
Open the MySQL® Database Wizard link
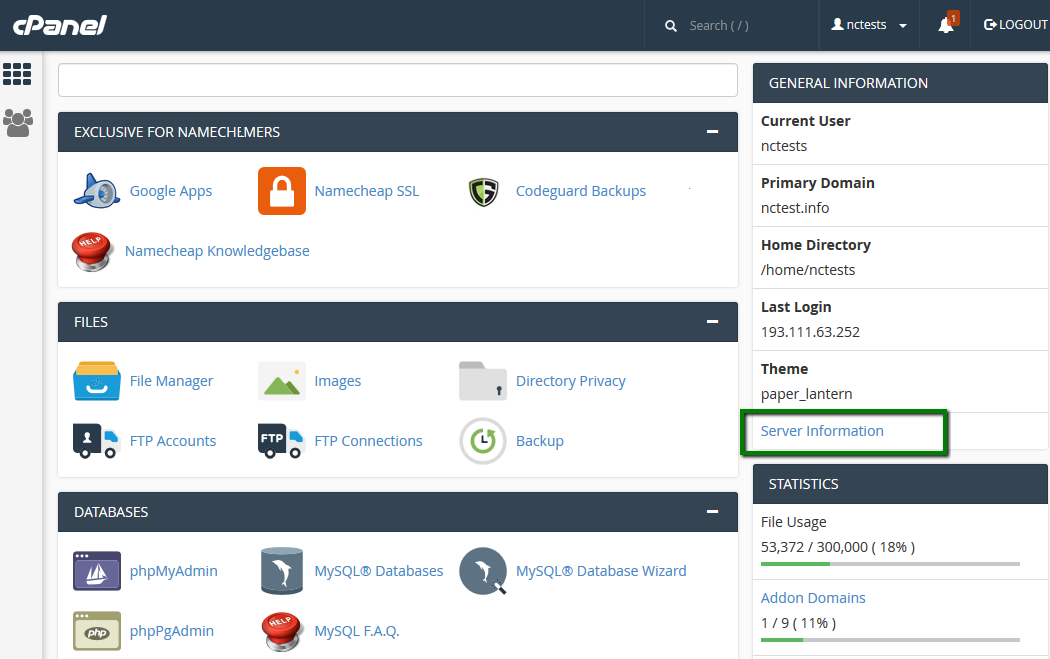click(601, 571)
